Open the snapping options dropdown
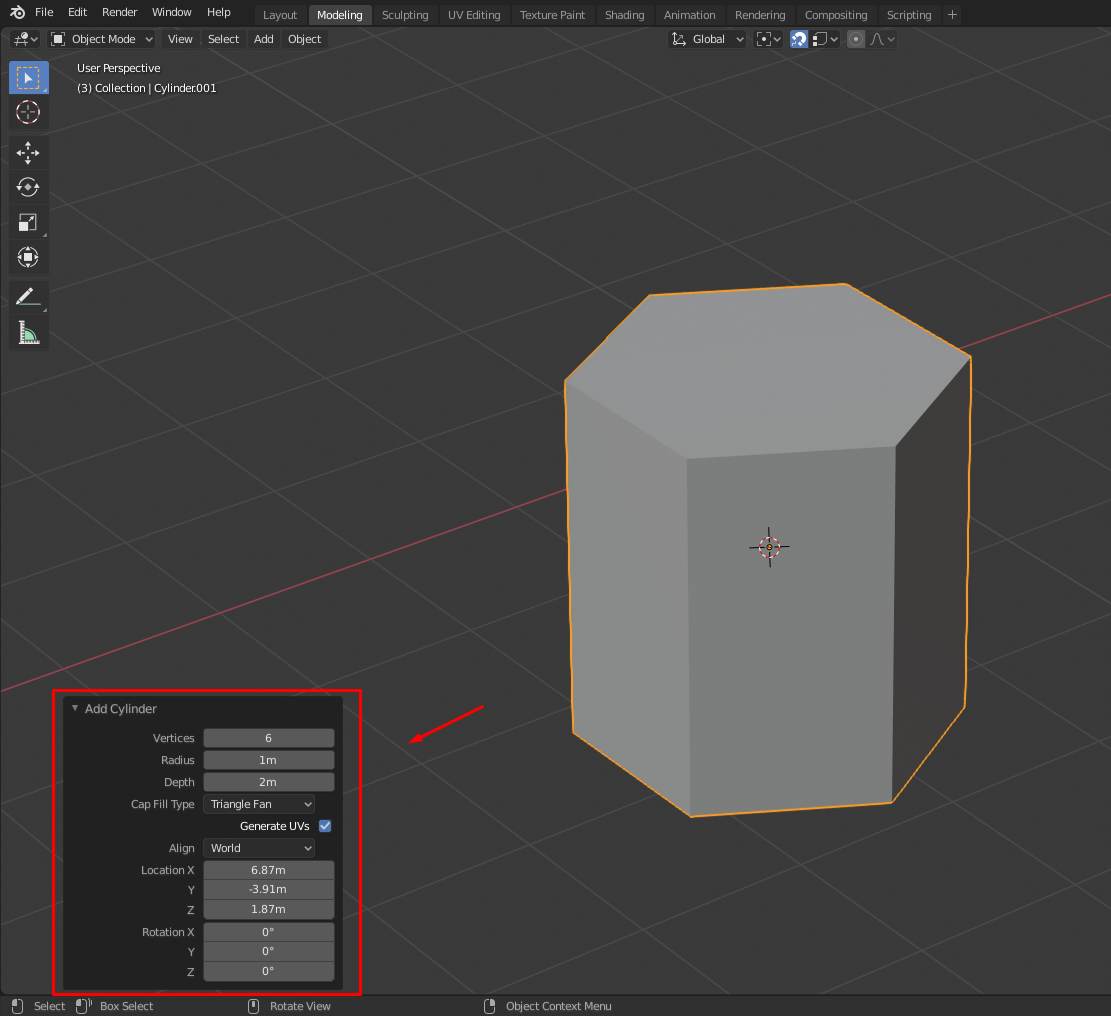The width and height of the screenshot is (1111, 1016). pos(825,39)
